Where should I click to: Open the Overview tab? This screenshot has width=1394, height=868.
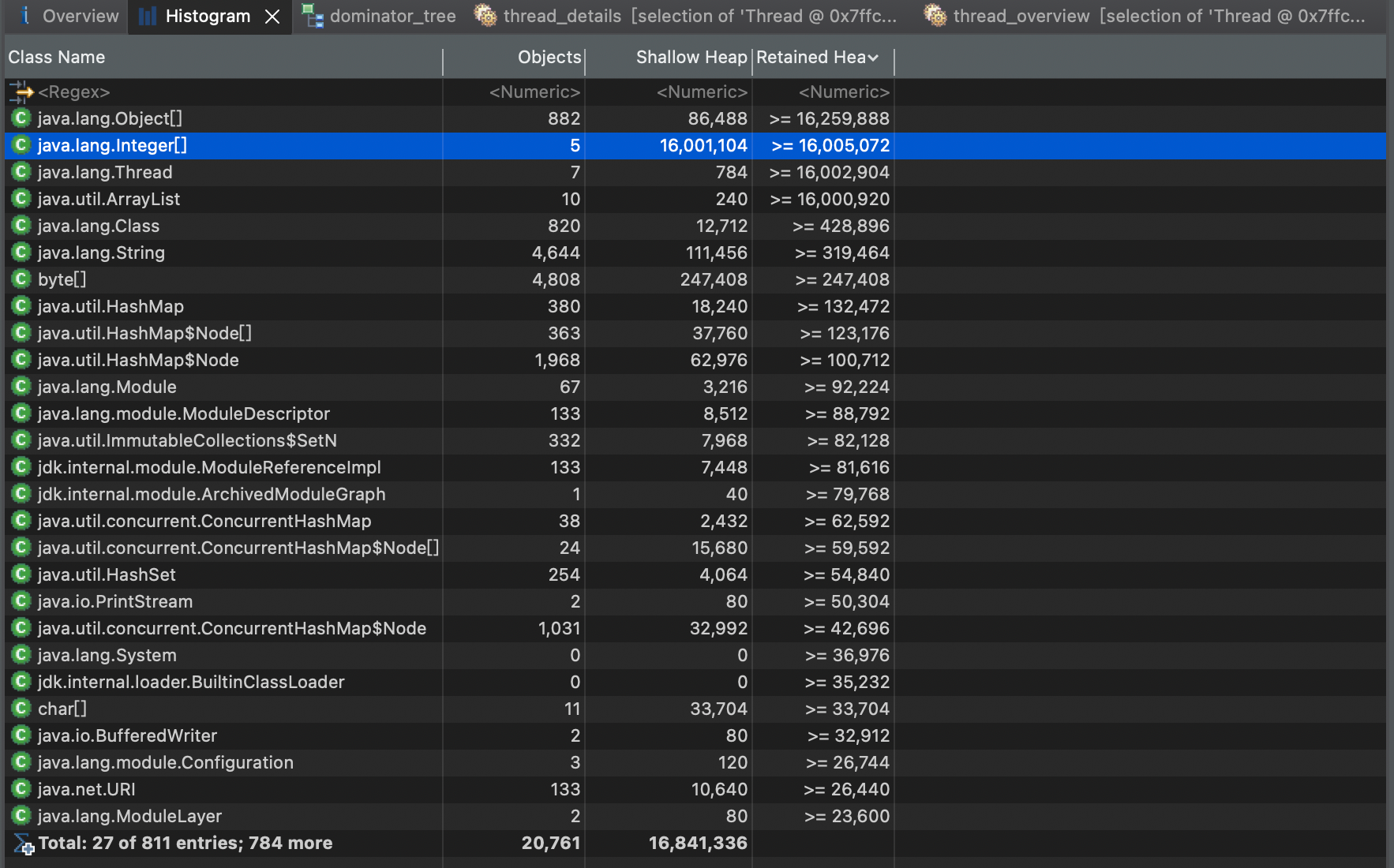click(69, 16)
